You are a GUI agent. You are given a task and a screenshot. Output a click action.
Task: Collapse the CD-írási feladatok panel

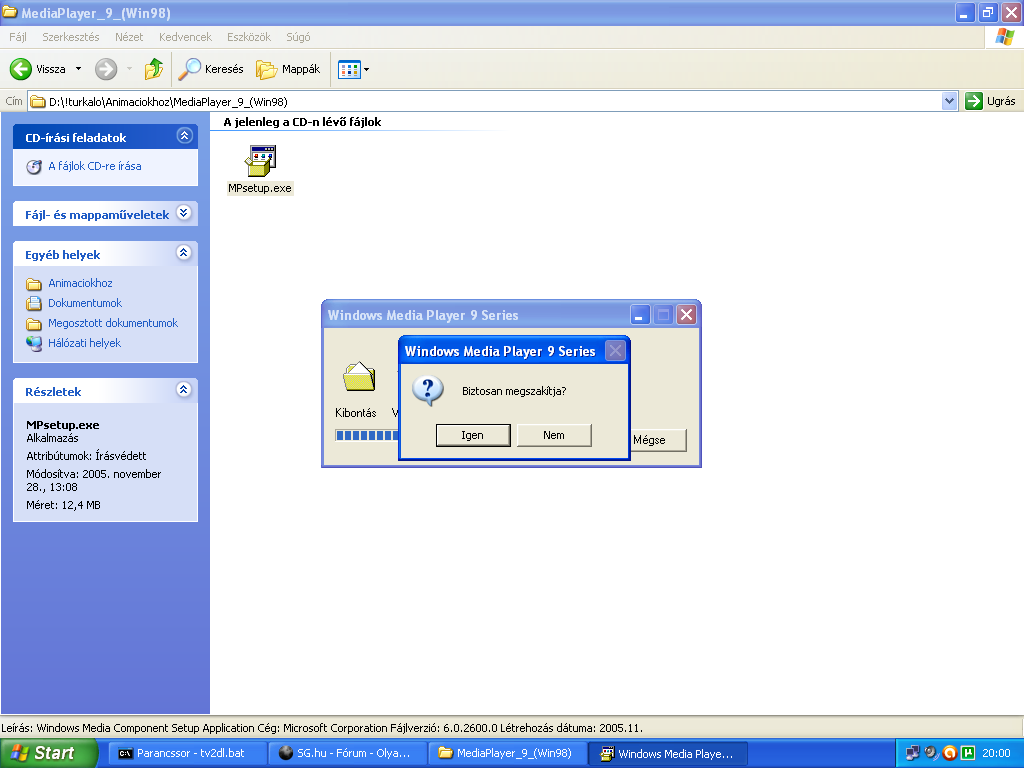(x=183, y=136)
